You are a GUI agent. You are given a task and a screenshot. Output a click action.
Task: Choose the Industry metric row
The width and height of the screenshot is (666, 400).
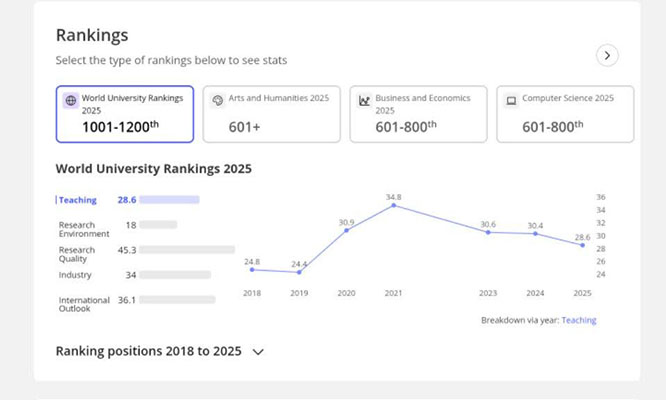[75, 275]
